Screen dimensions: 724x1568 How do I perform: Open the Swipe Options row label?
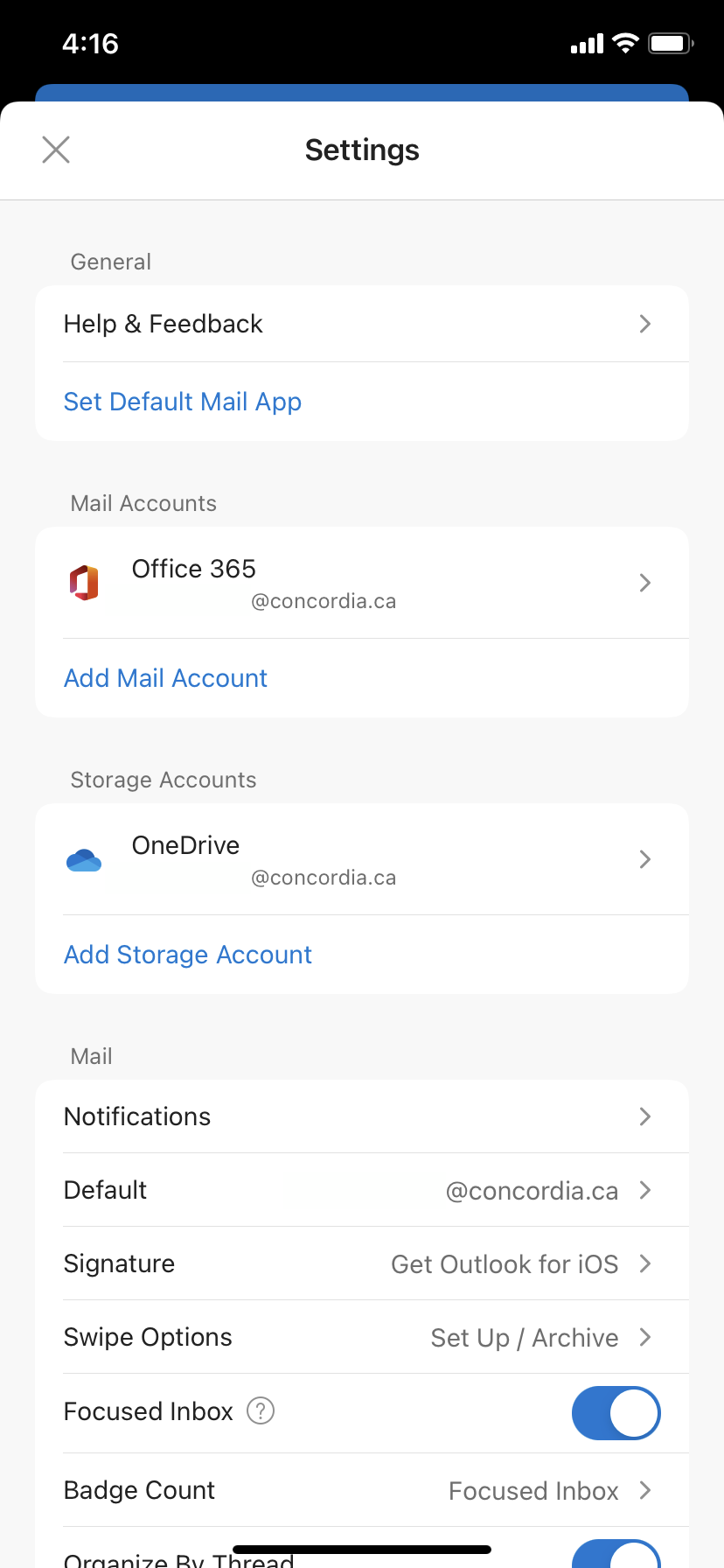tap(149, 1337)
